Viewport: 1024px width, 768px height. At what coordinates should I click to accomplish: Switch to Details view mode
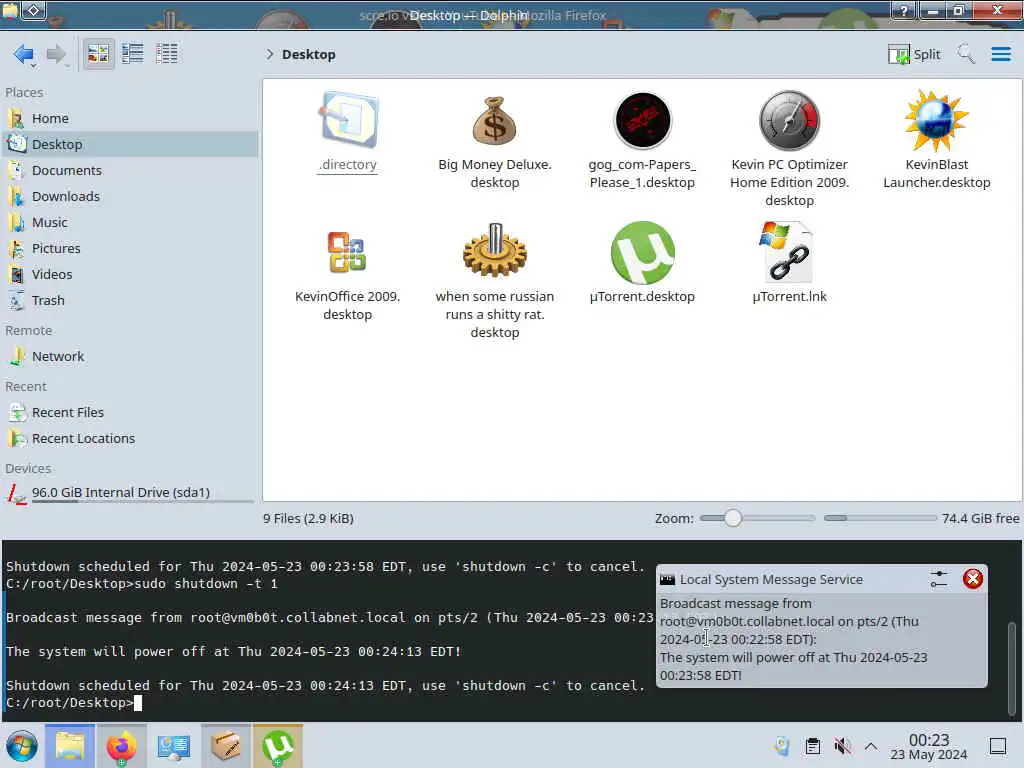tap(167, 54)
